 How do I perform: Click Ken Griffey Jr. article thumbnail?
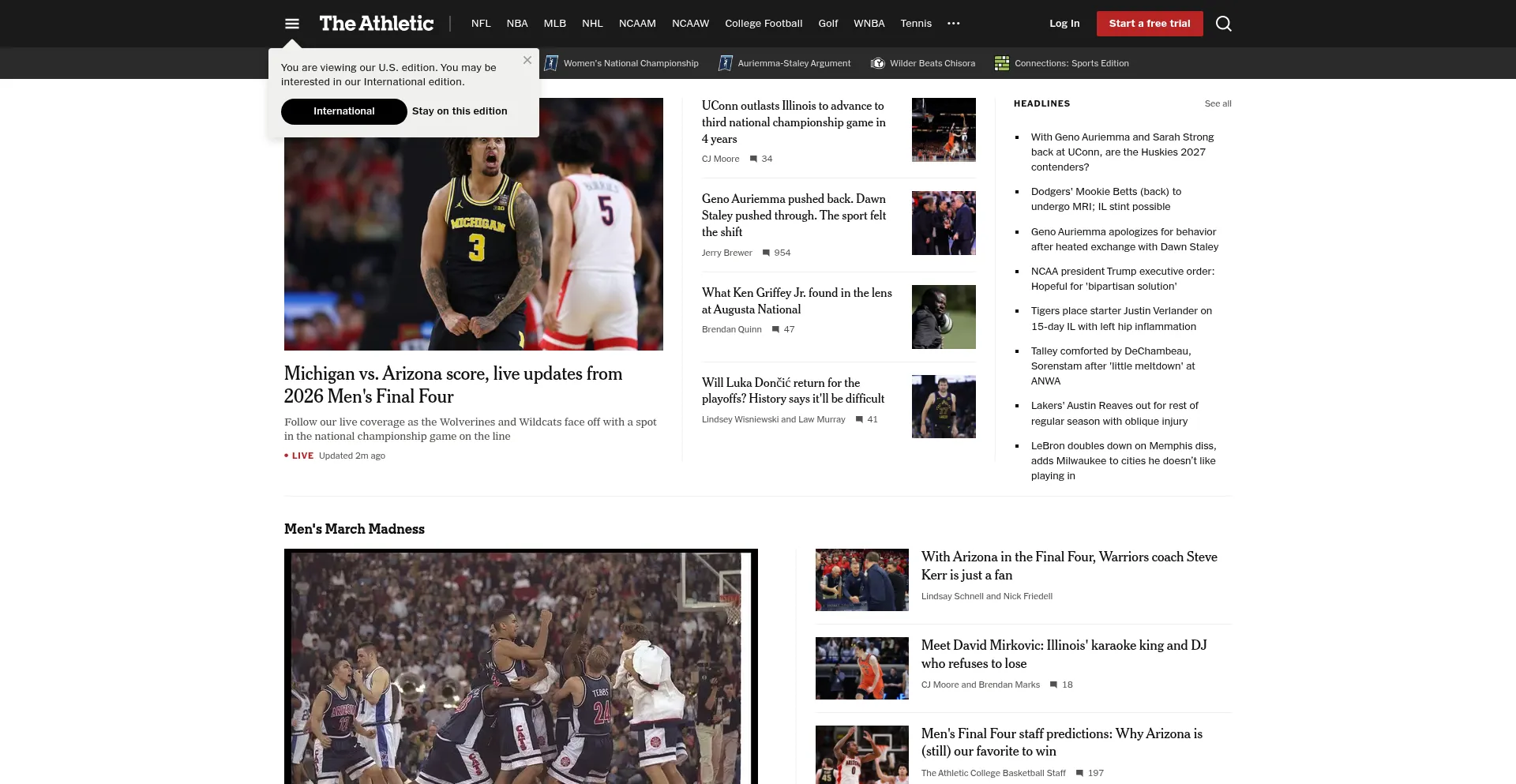coord(944,317)
